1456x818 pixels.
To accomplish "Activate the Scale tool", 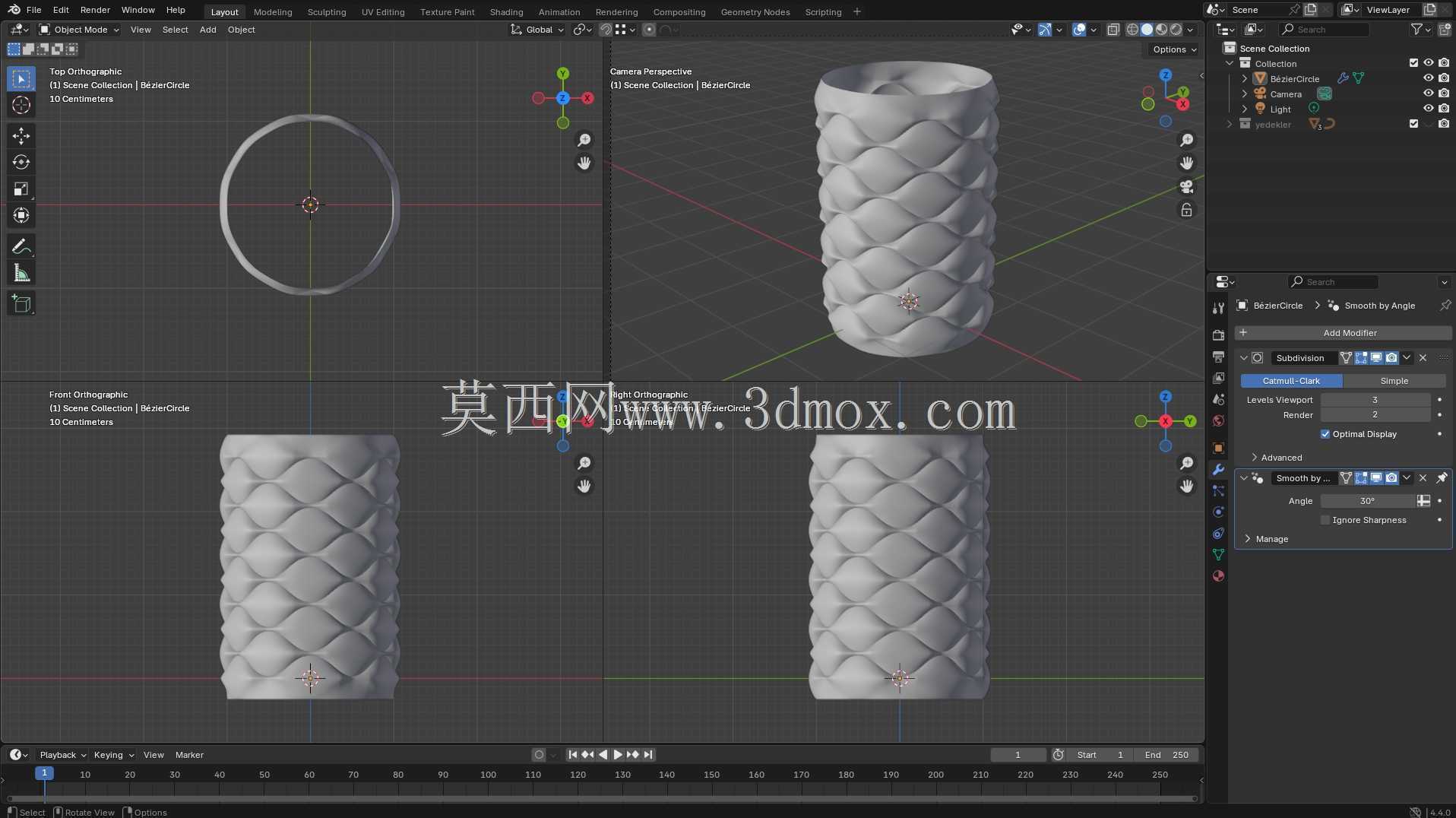I will (21, 189).
